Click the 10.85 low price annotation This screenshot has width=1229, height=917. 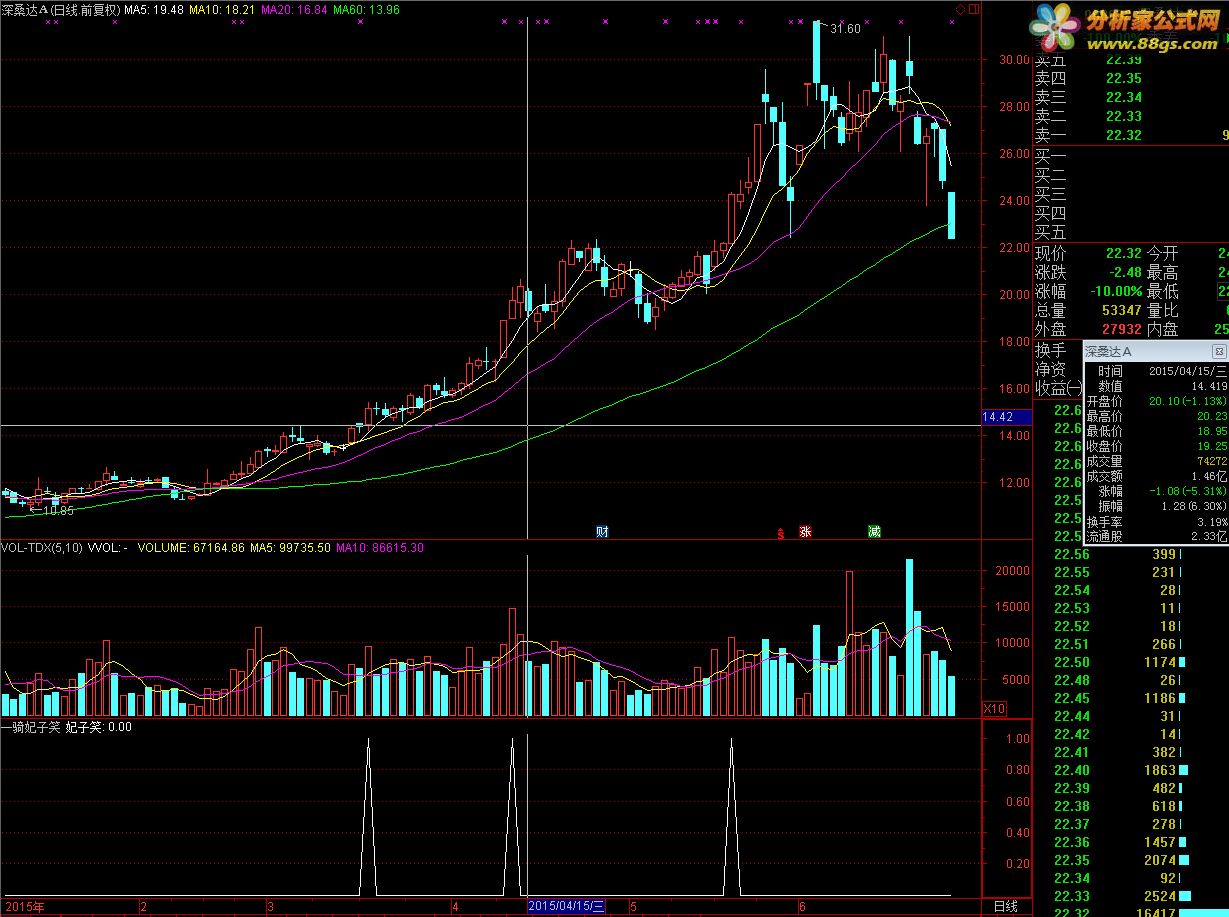[58, 510]
